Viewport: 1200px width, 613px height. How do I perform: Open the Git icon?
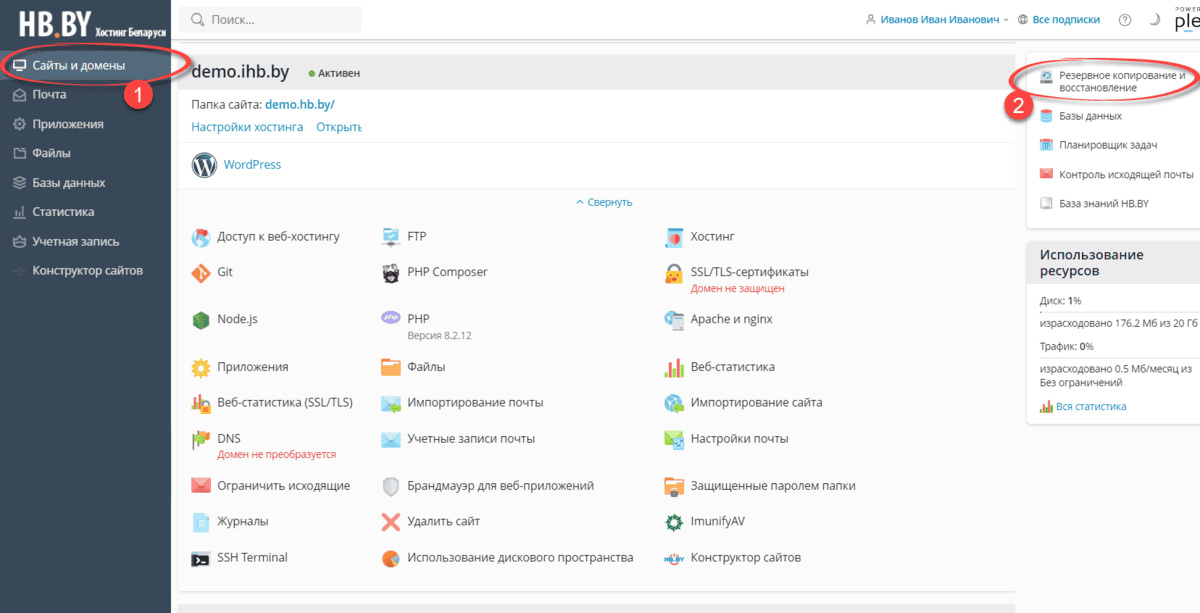point(201,272)
